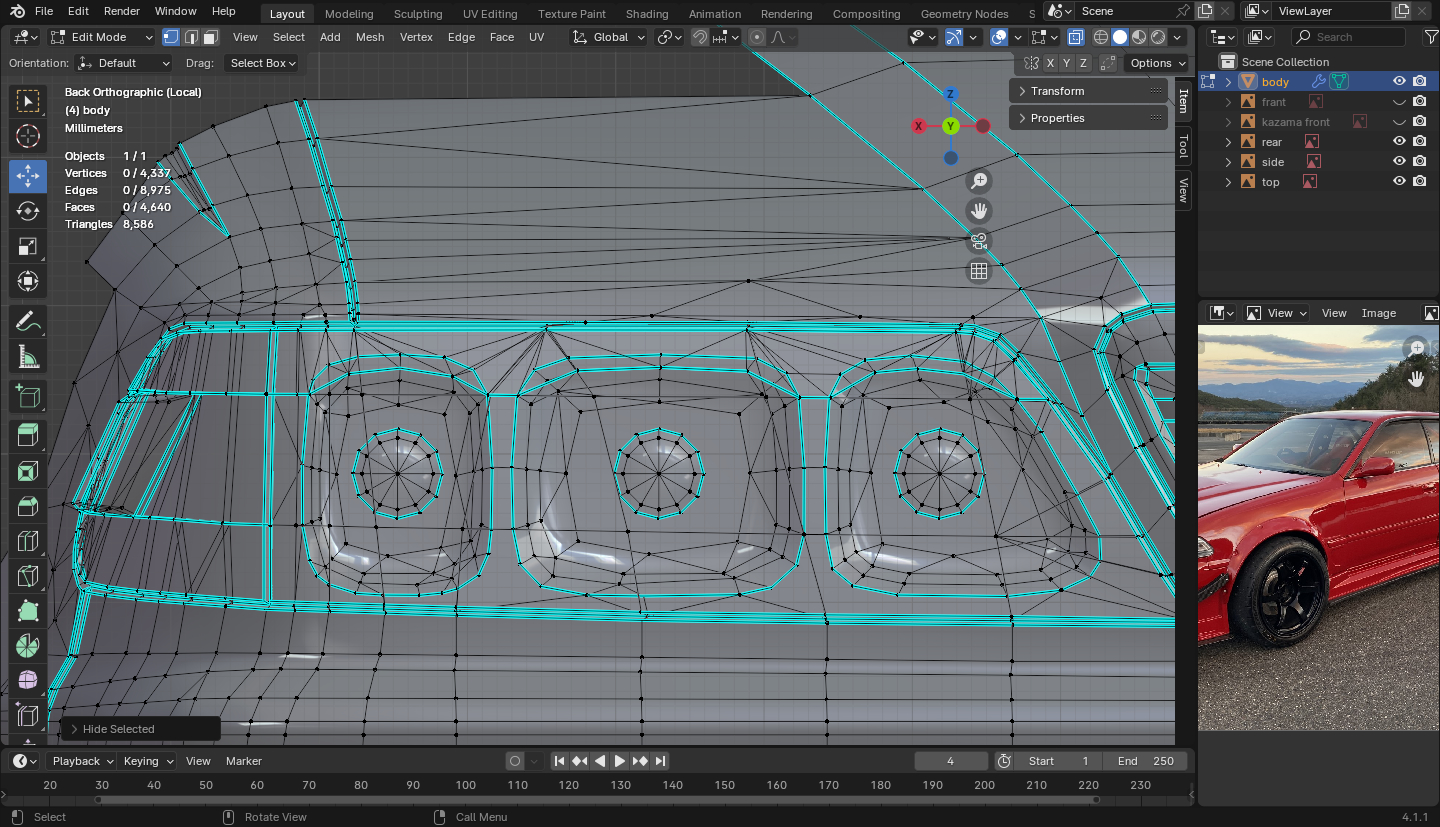Select the Move tool in toolbar
Viewport: 1440px width, 827px height.
click(x=28, y=176)
